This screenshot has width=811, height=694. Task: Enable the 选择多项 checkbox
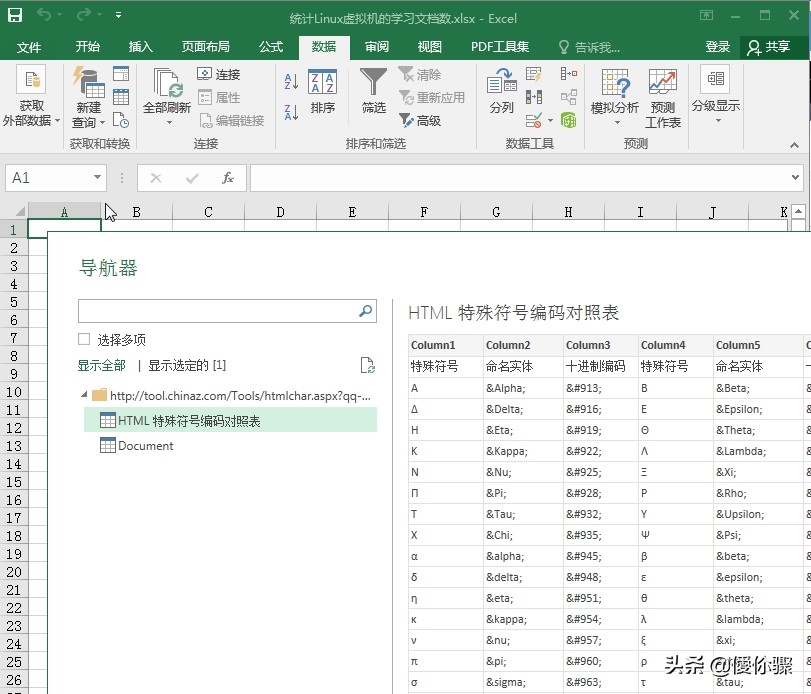85,340
